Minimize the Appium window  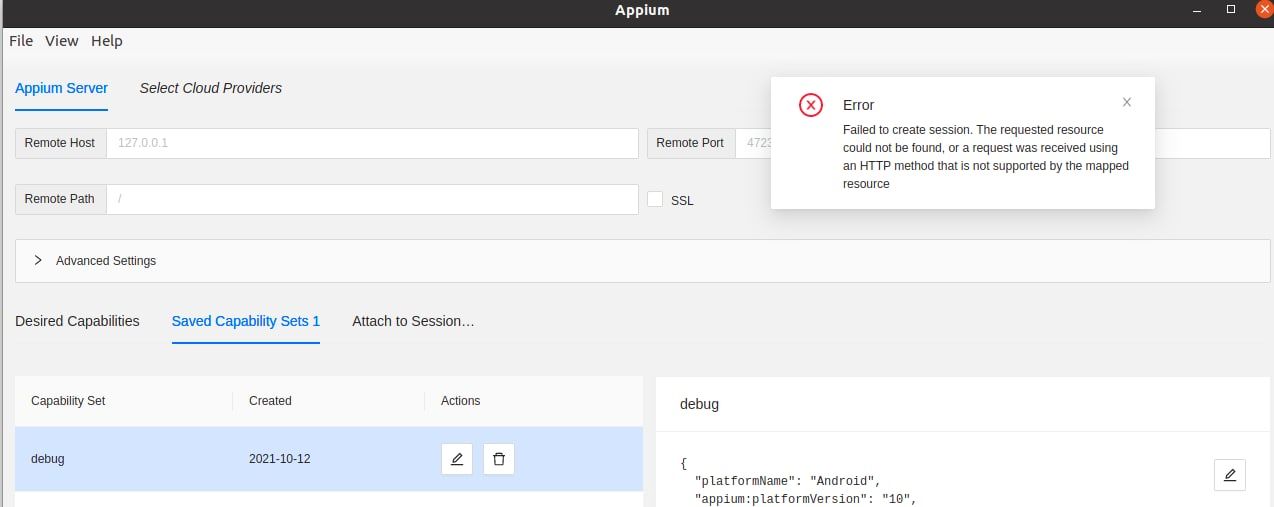click(1195, 9)
